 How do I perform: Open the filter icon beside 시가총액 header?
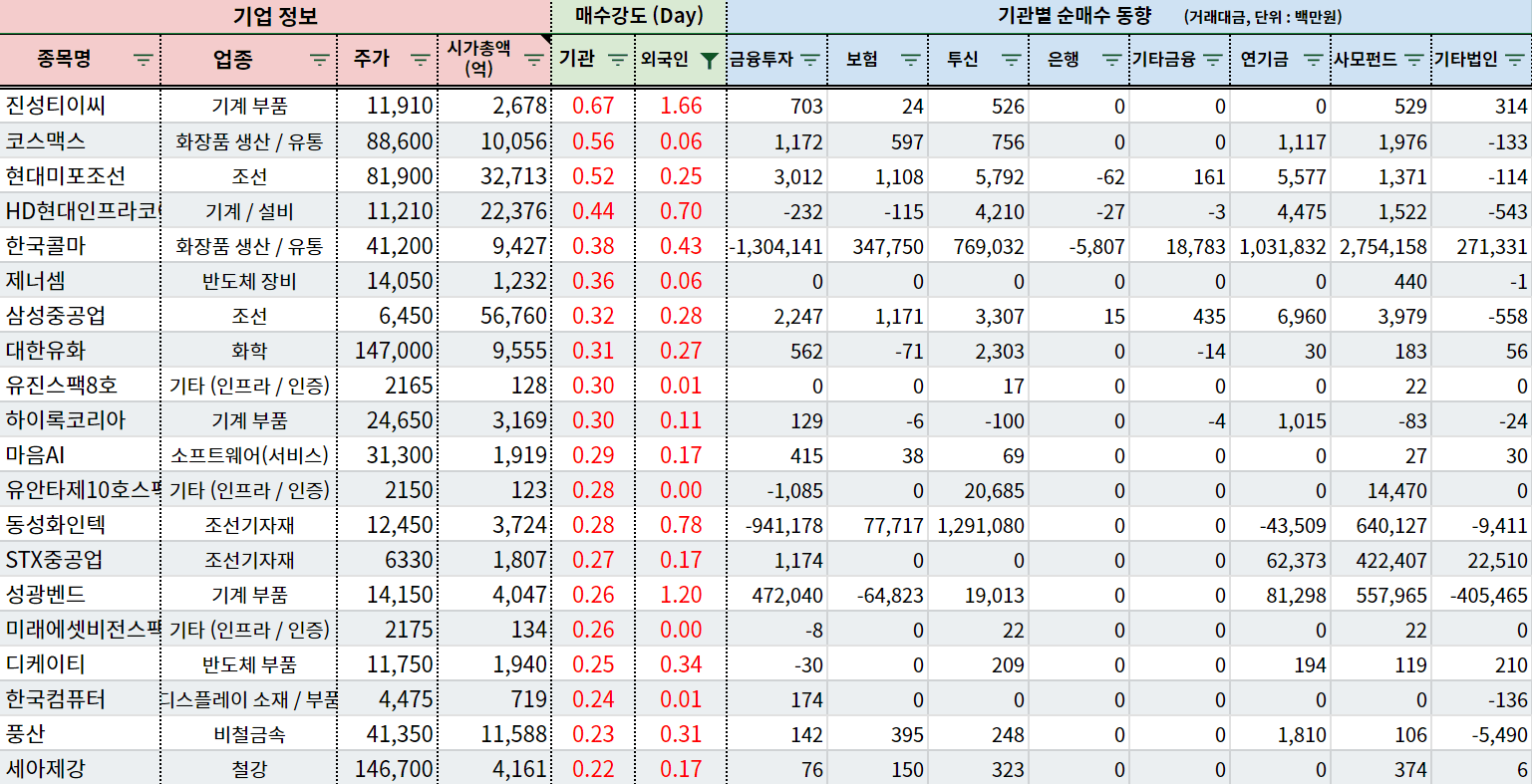point(534,60)
